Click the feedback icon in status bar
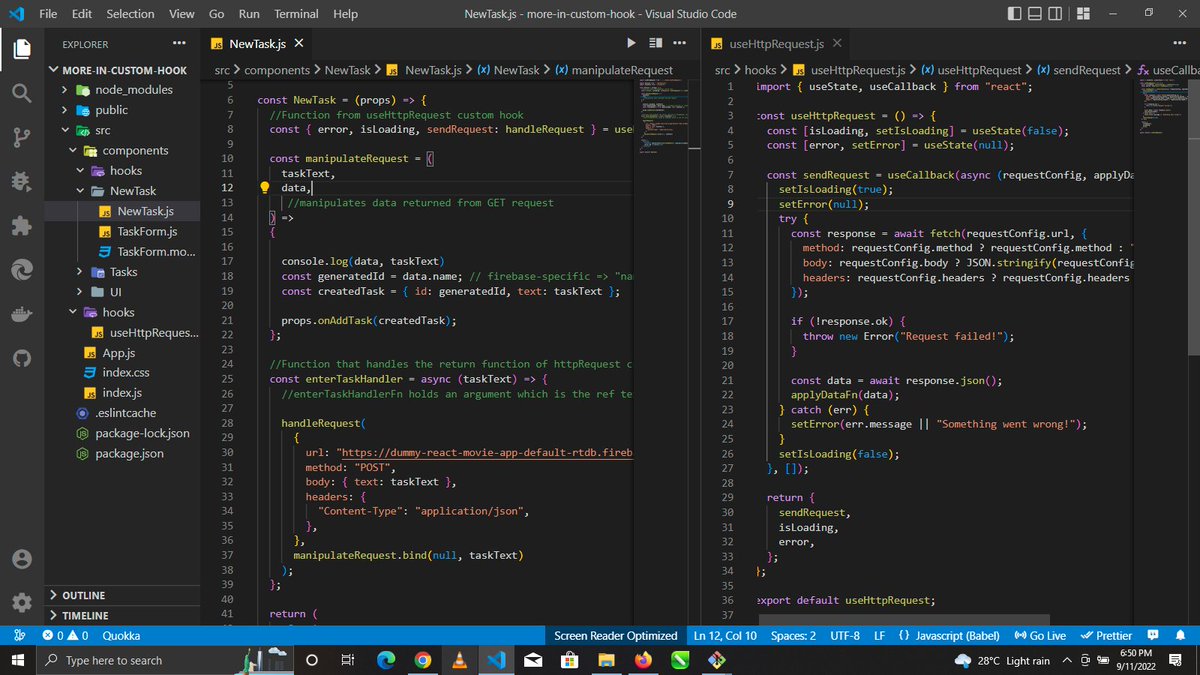 (1153, 635)
